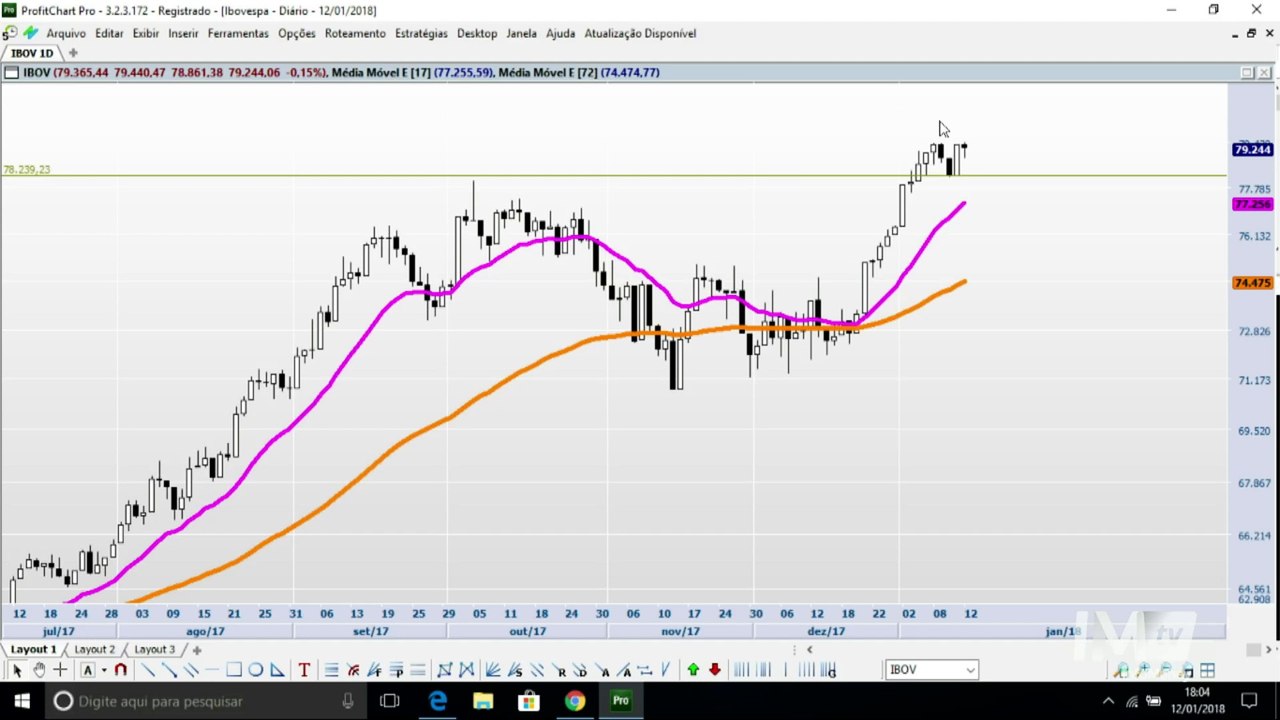Select the hand pan tool
This screenshot has width=1280, height=720.
click(x=39, y=670)
